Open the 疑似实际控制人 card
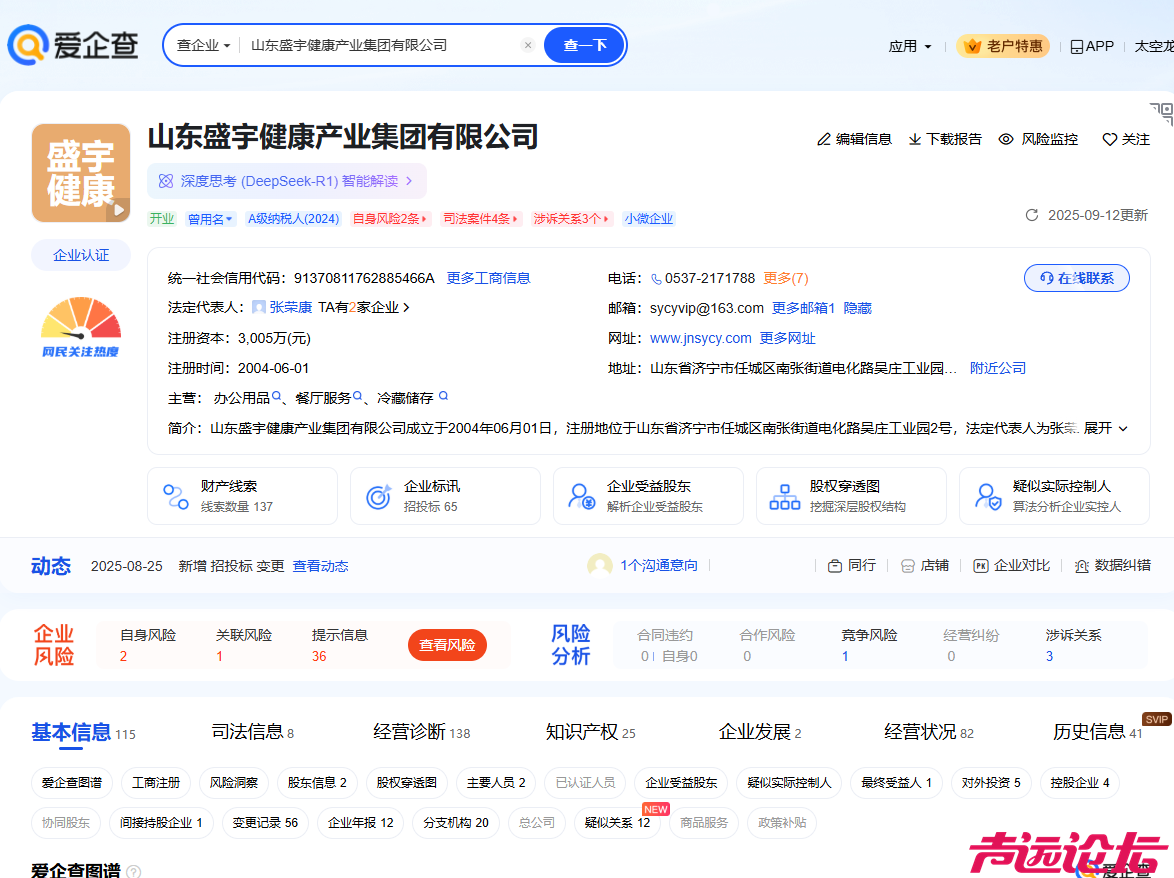 (1054, 496)
